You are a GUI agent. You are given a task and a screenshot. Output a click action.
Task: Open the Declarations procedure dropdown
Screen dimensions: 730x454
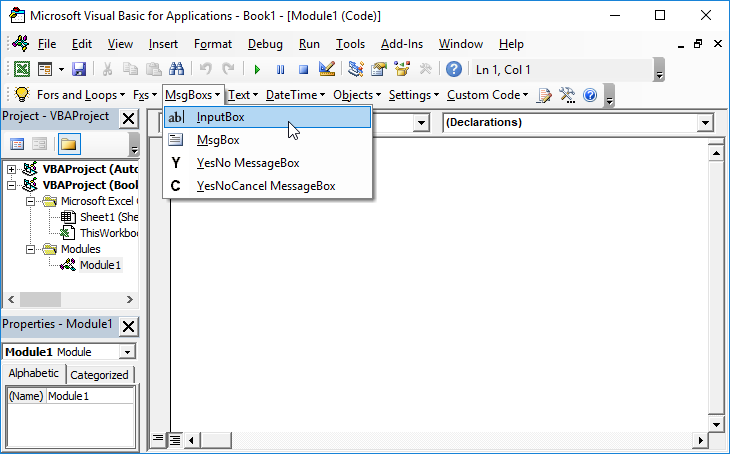[706, 122]
